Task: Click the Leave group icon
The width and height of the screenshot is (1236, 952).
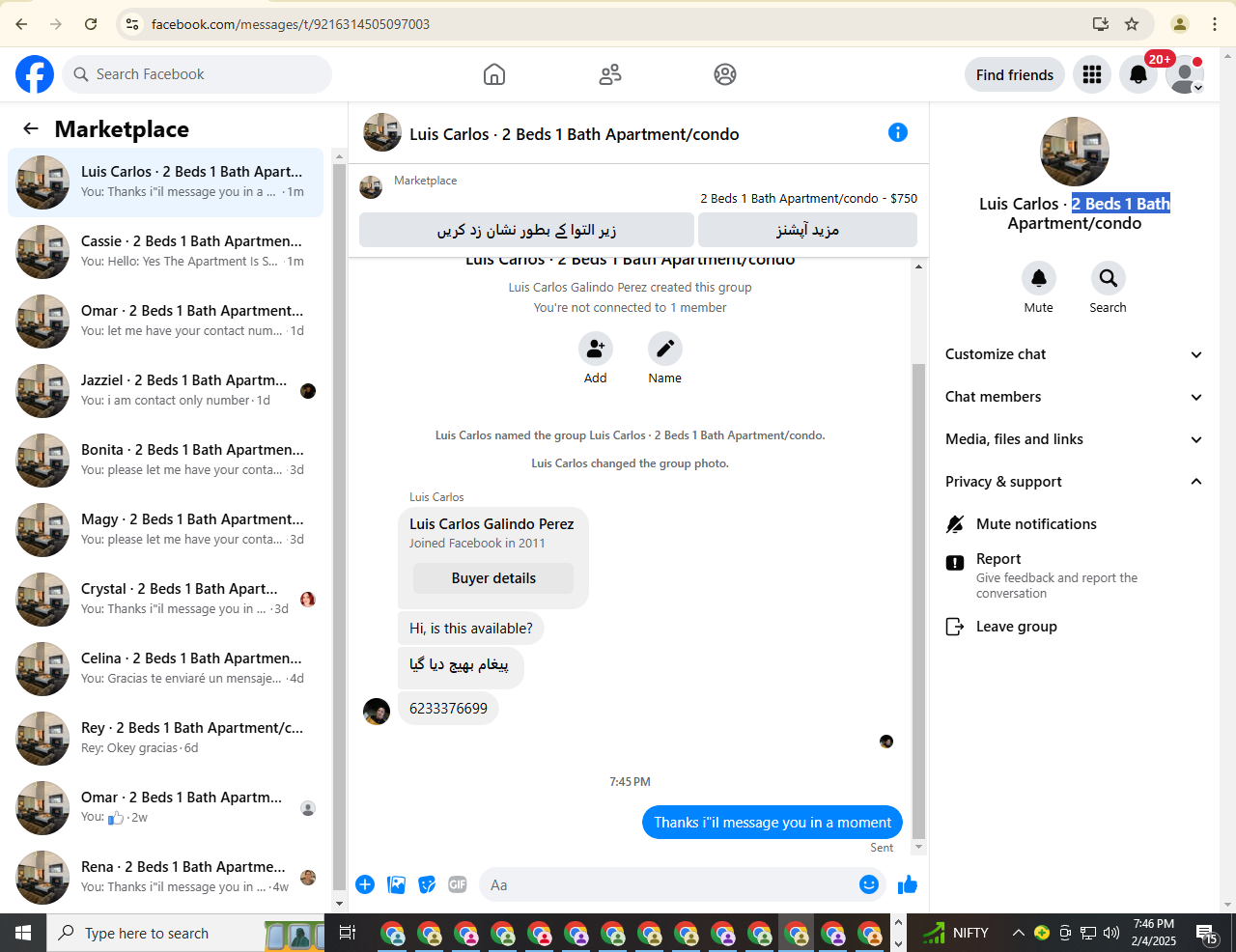Action: point(955,627)
